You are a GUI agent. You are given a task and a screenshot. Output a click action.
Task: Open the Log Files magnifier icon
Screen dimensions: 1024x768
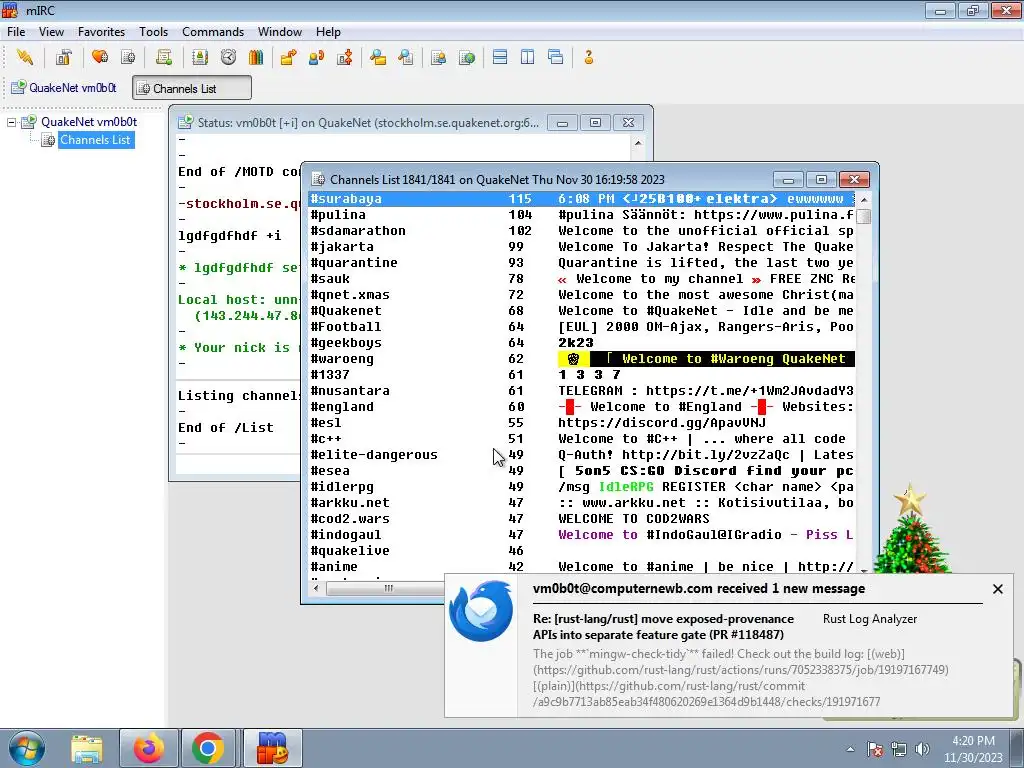[x=406, y=57]
